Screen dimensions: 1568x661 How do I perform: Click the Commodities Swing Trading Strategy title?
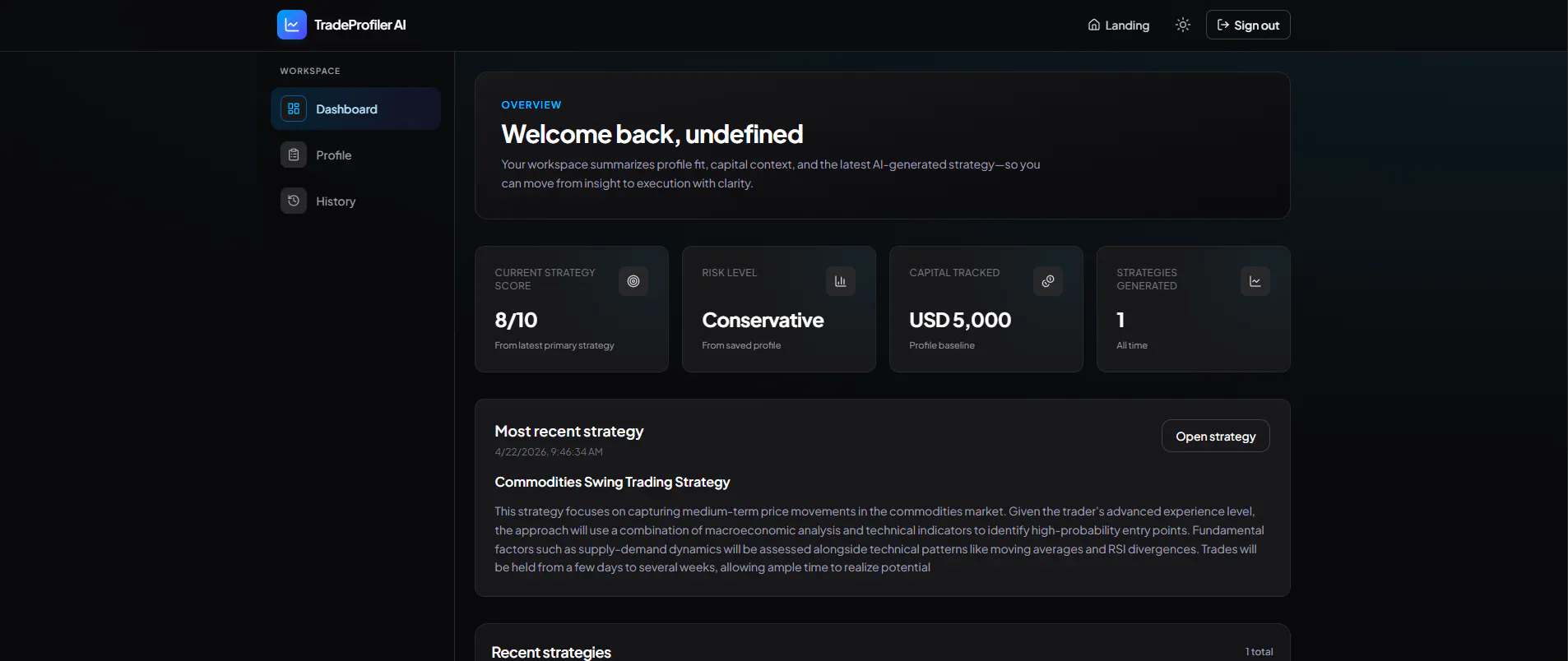pyautogui.click(x=612, y=482)
